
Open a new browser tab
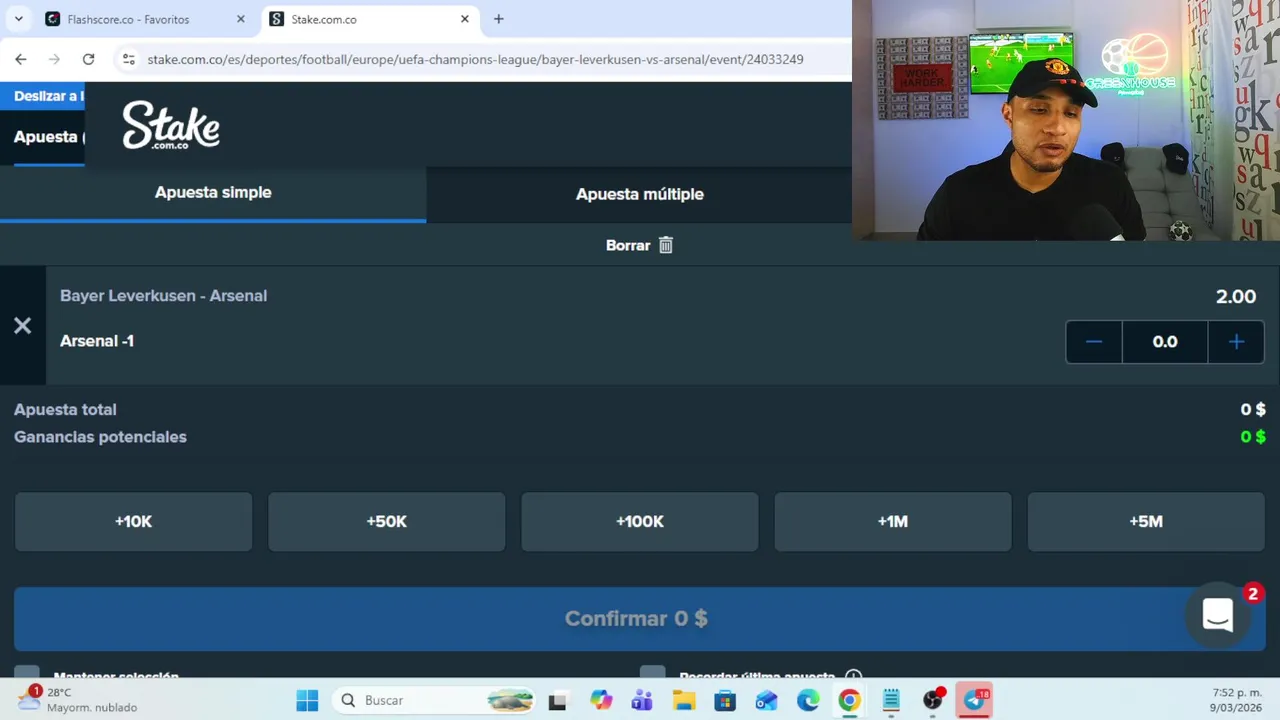point(498,19)
